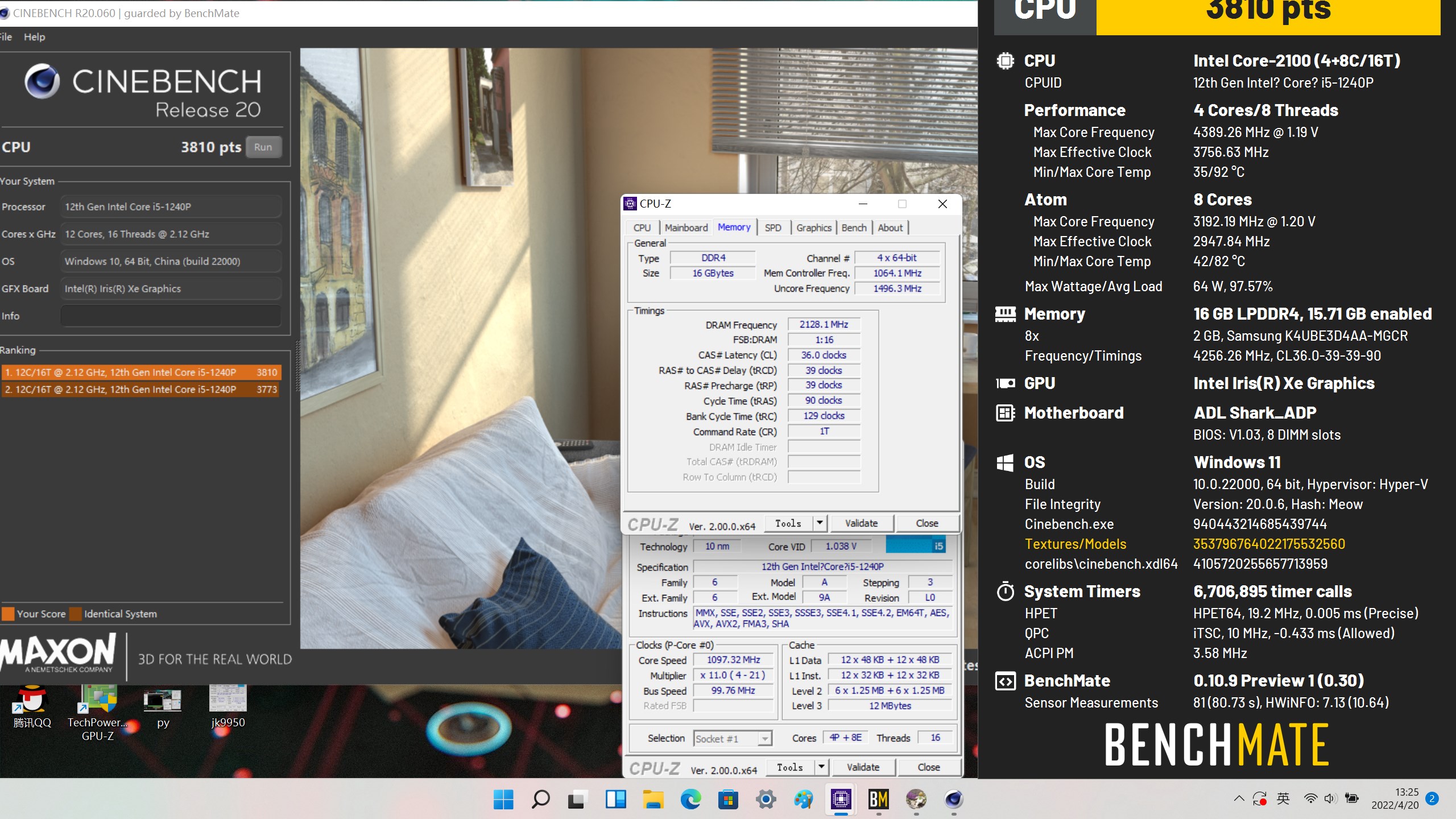The width and height of the screenshot is (1456, 819).
Task: Click Close button in front CPU-Z window
Action: (927, 523)
